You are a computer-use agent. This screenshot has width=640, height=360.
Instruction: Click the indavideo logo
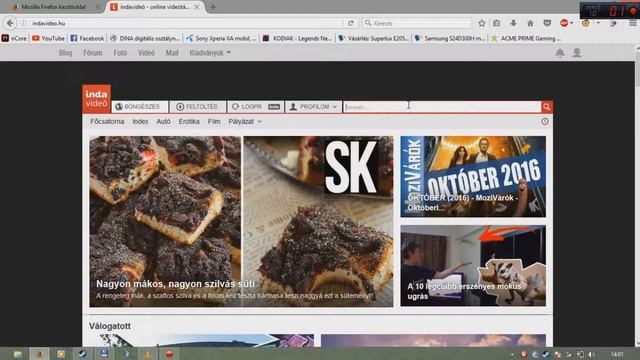tap(96, 99)
